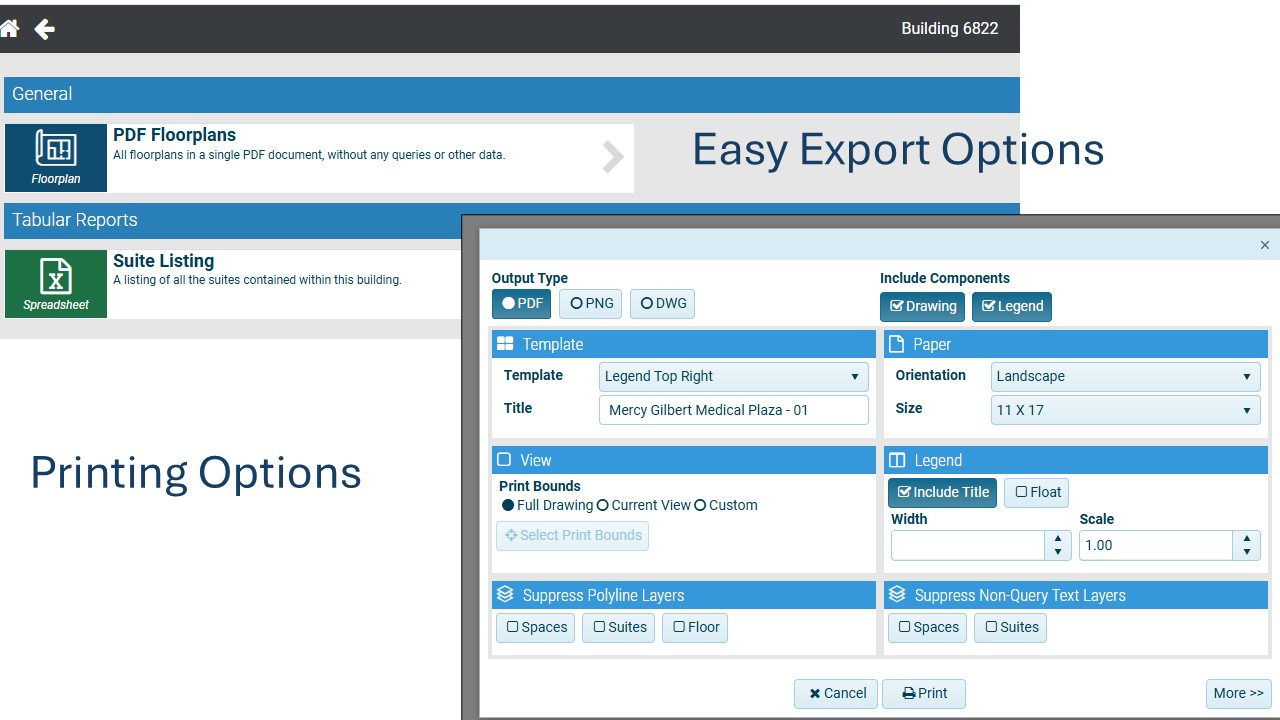This screenshot has width=1280, height=720.
Task: Click the Scale value field
Action: click(1156, 545)
